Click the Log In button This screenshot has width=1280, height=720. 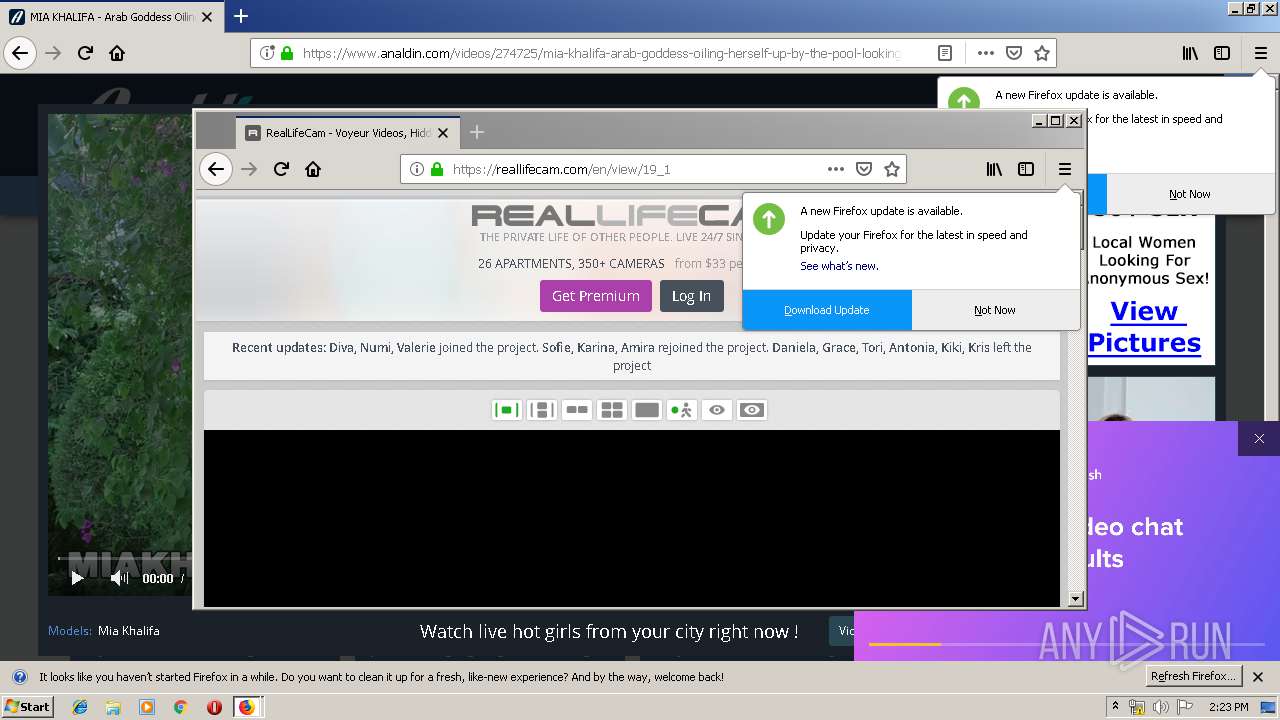[x=691, y=296]
